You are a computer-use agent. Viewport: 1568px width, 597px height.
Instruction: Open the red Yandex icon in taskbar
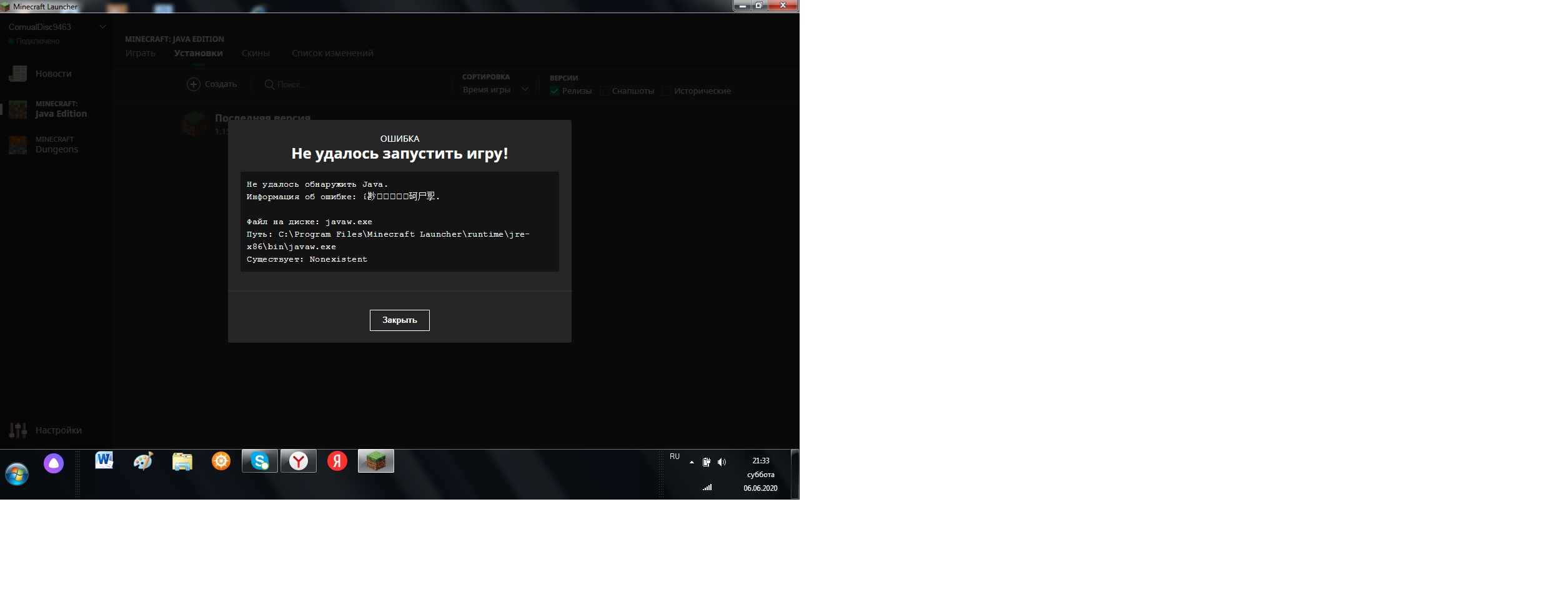(x=337, y=461)
